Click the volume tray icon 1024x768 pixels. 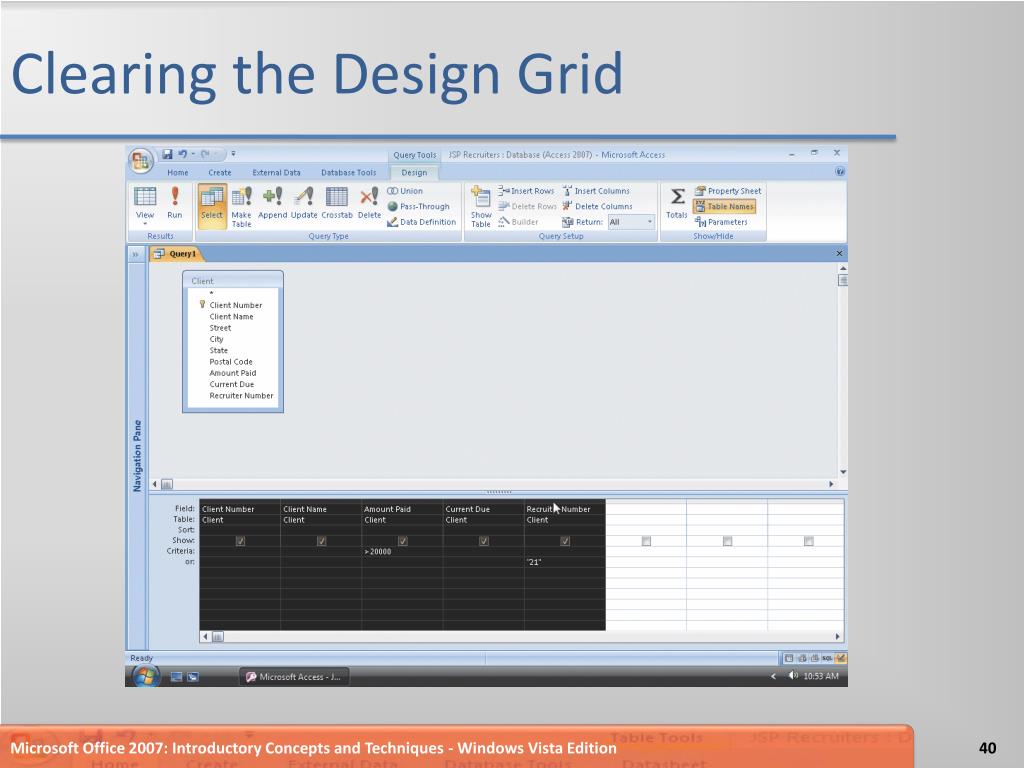(x=792, y=676)
